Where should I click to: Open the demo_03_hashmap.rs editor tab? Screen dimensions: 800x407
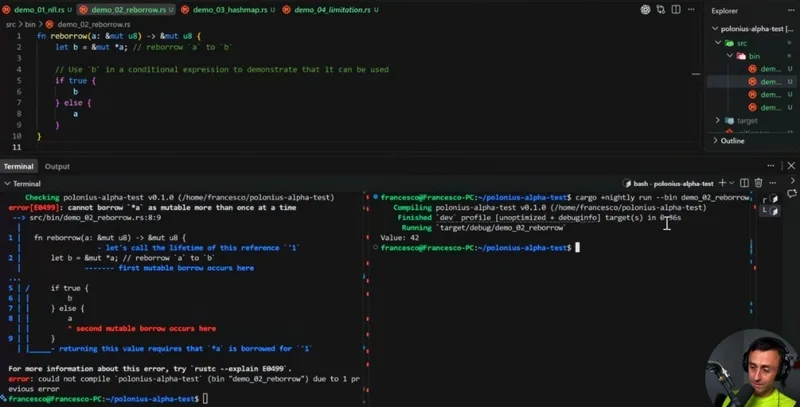coord(228,10)
